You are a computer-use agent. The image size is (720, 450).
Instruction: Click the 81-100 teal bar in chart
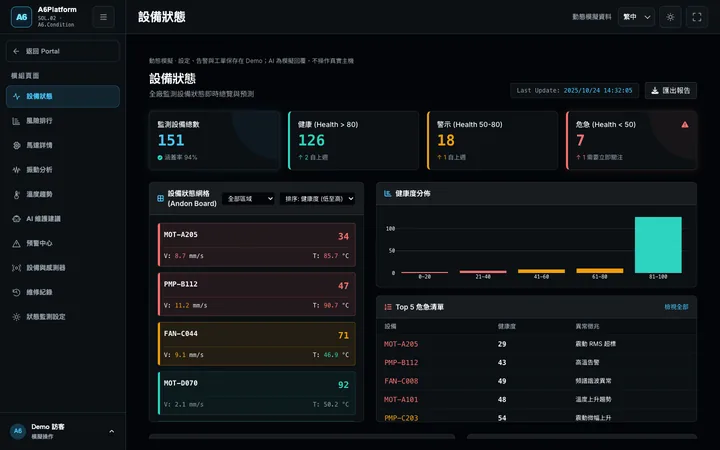click(x=658, y=245)
